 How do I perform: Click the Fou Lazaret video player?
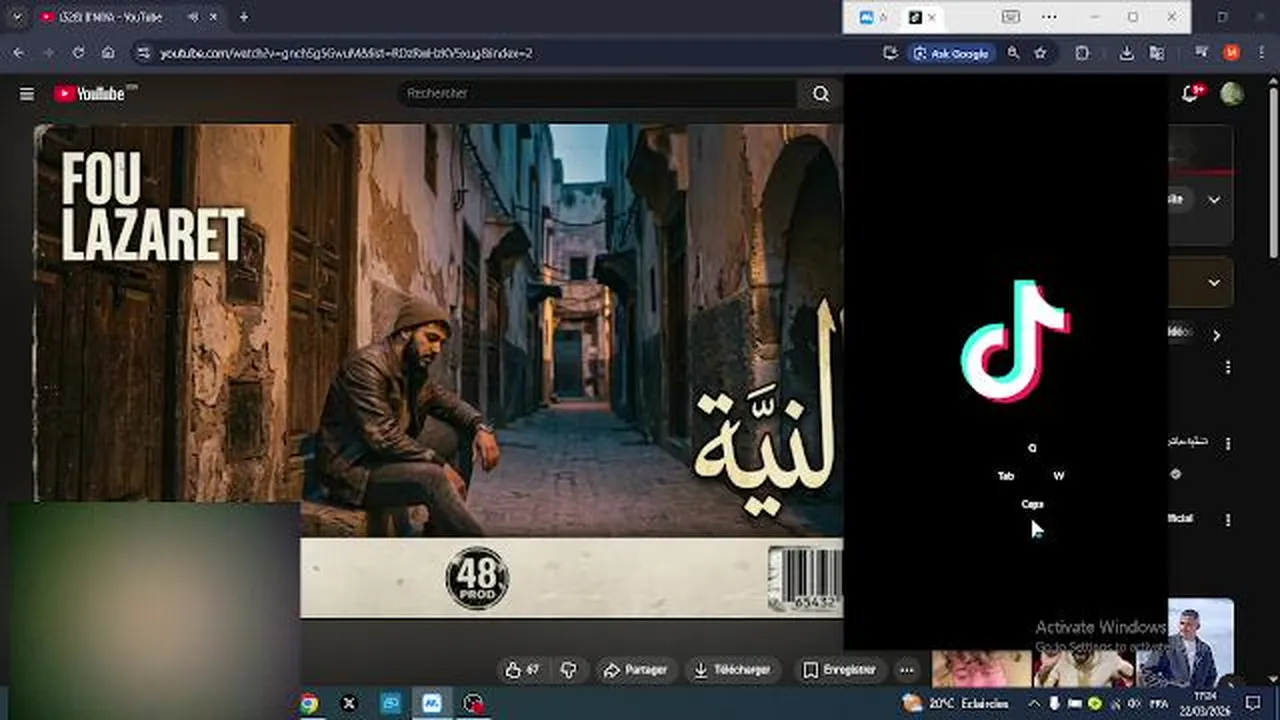(438, 370)
